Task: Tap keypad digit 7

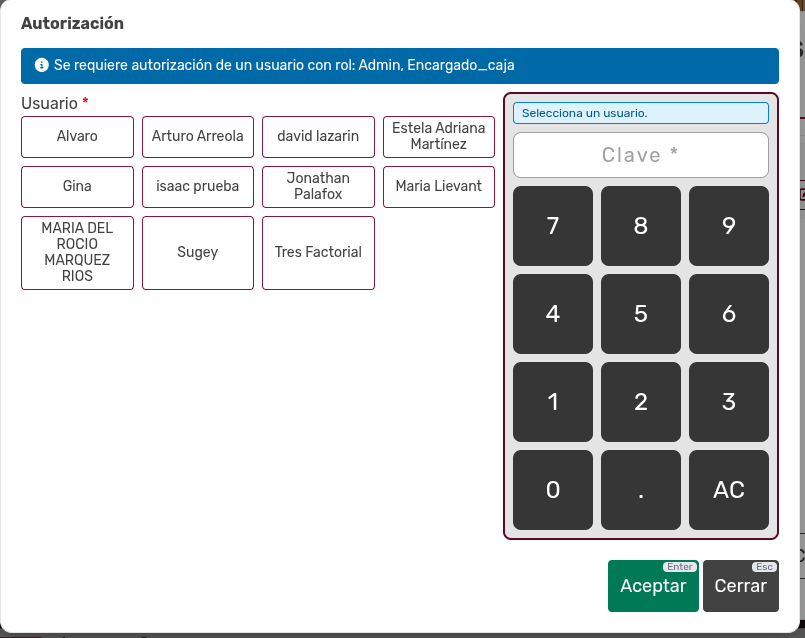Action: tap(553, 226)
